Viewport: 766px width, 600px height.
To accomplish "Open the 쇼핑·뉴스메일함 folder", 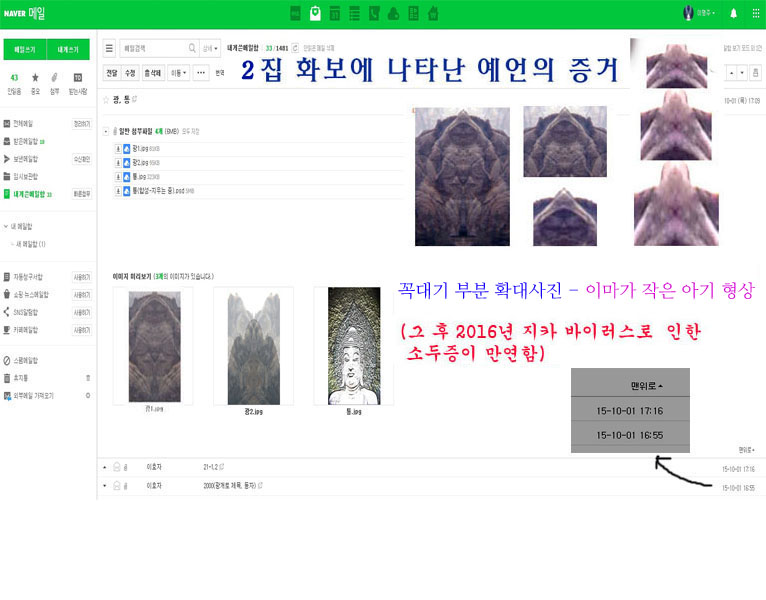I will coord(31,295).
